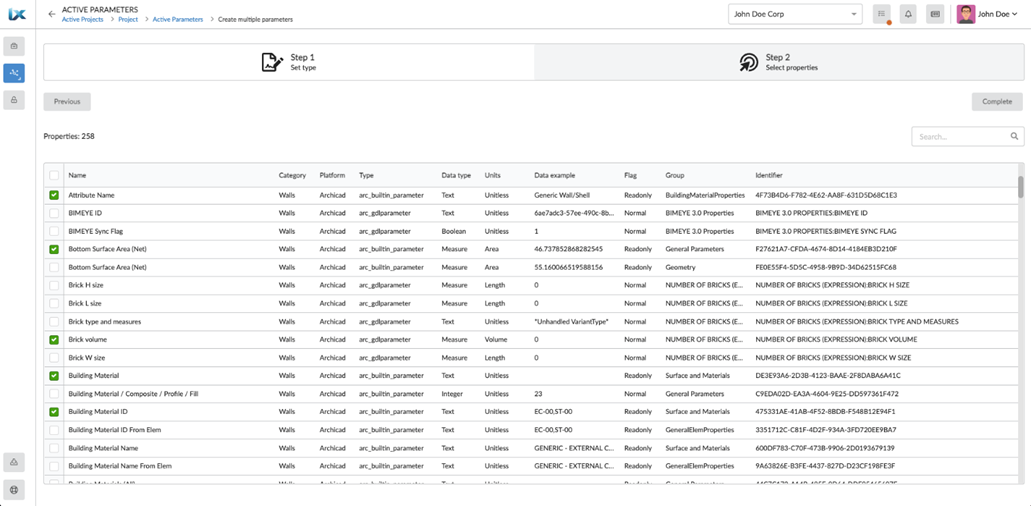This screenshot has height=506, width=1031.
Task: Click the back arrow beside Active Parameters
Action: click(x=52, y=14)
